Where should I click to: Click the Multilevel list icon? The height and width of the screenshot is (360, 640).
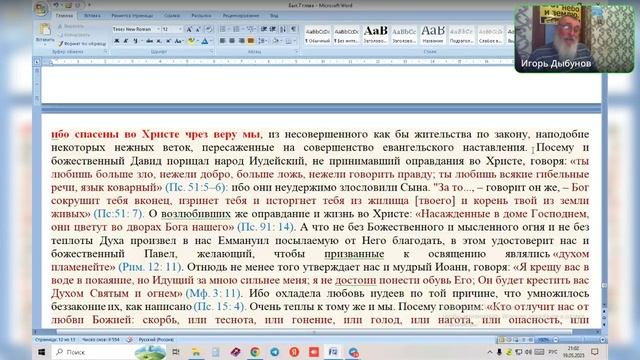(x=251, y=29)
